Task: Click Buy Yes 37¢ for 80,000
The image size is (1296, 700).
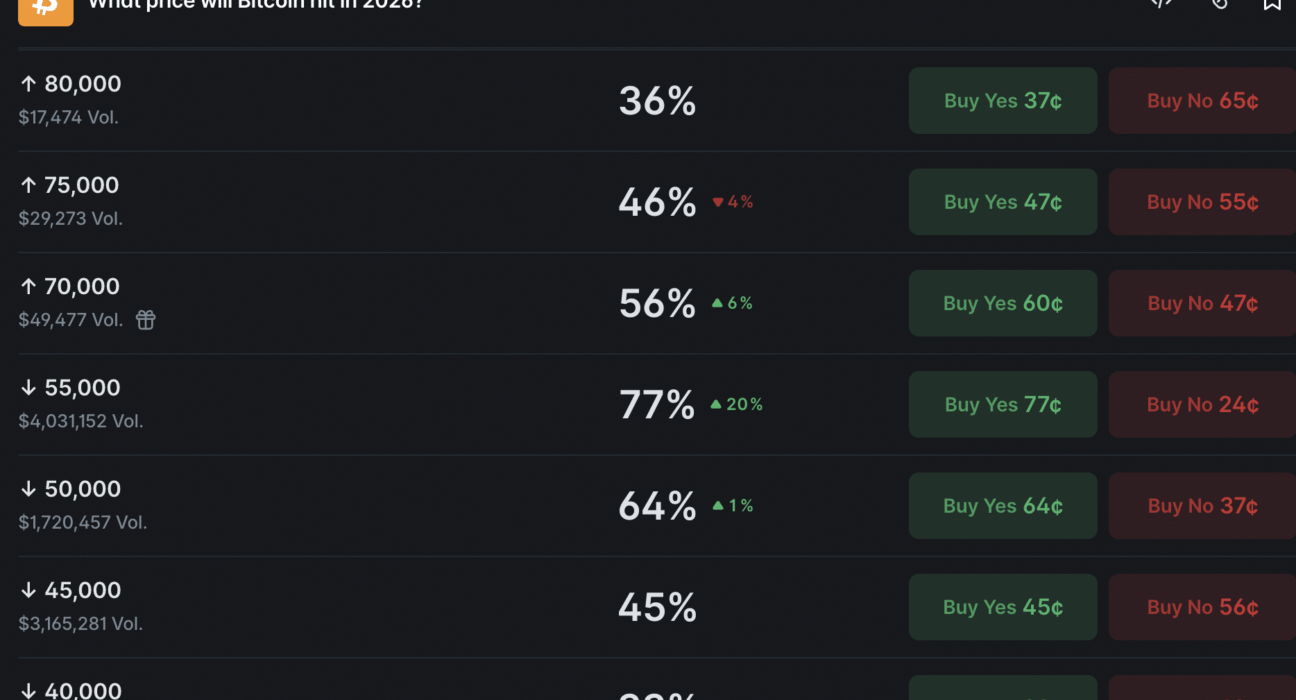Action: 1003,101
